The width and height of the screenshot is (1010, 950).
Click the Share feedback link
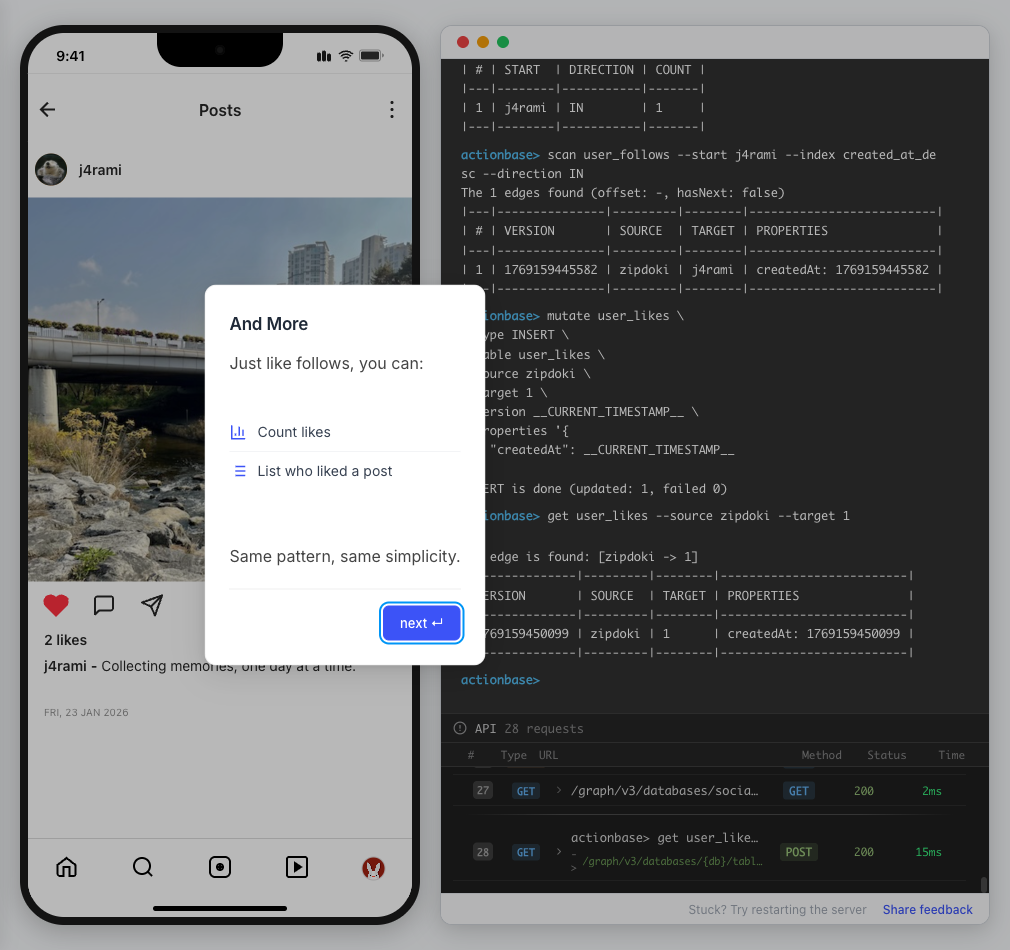(927, 909)
